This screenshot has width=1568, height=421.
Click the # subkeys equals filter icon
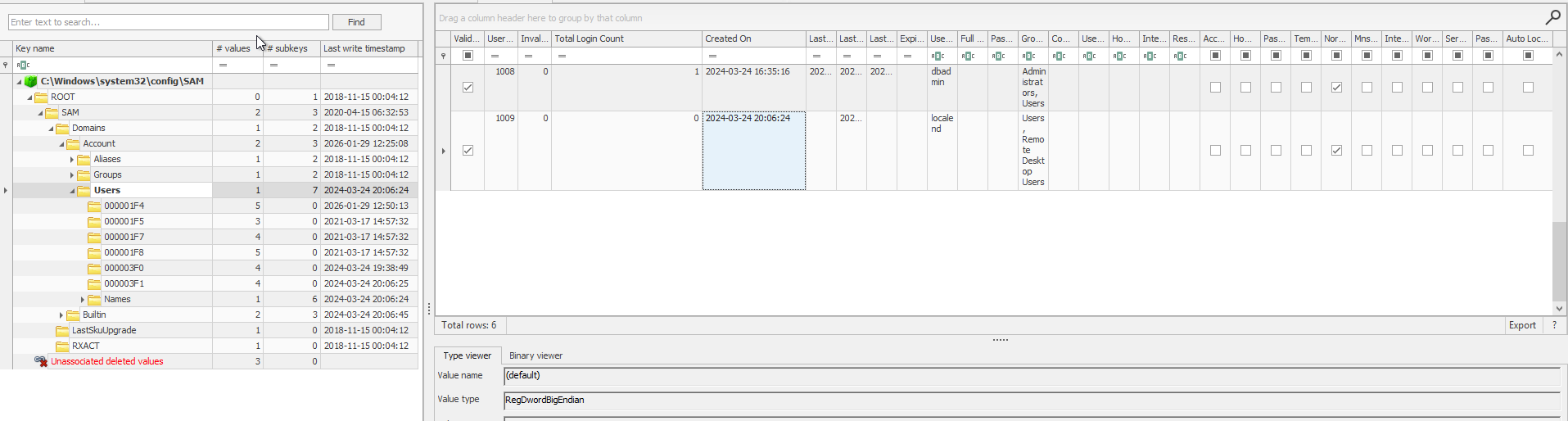273,65
